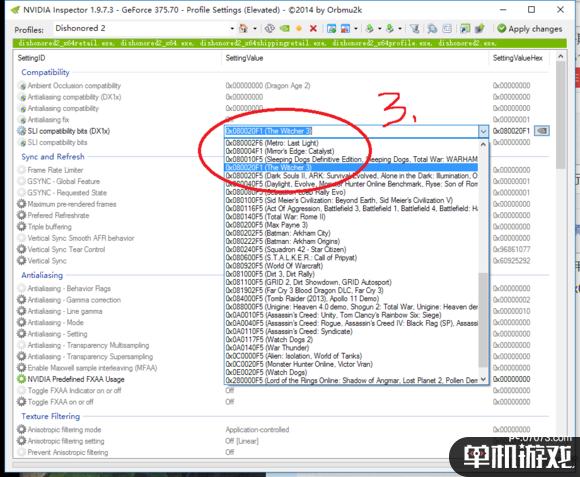The width and height of the screenshot is (580, 477).
Task: Click the green NVIDIA restore defaults icon
Action: (x=284, y=28)
